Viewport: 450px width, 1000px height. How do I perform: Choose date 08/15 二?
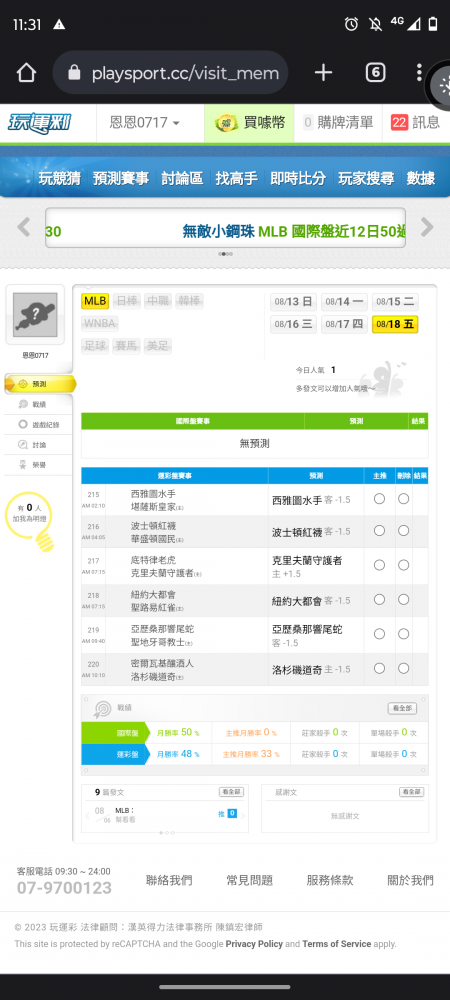click(x=395, y=302)
